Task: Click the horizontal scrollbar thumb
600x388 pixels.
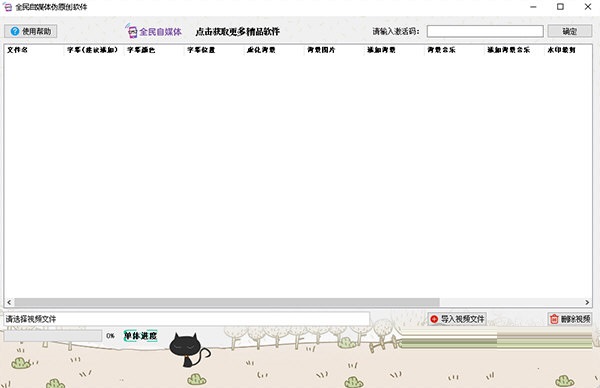Action: [227, 302]
